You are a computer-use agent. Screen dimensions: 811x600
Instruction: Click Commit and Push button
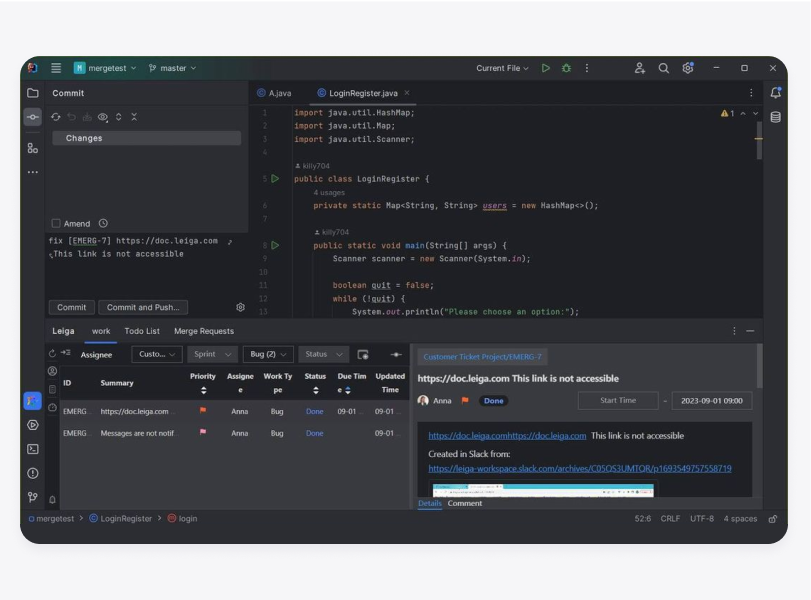click(143, 307)
